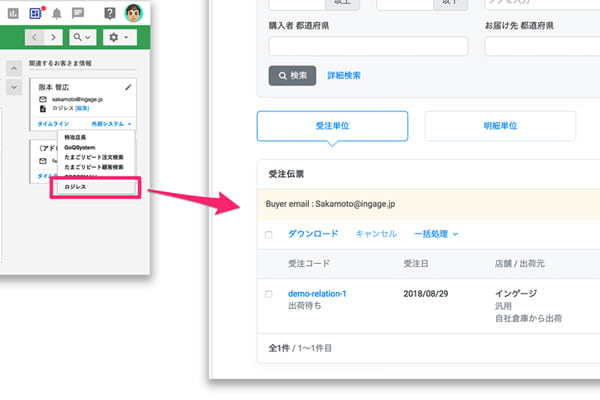Viewport: 600px width, 400px height.
Task: Go to previous with left arrow button
Action: click(35, 37)
